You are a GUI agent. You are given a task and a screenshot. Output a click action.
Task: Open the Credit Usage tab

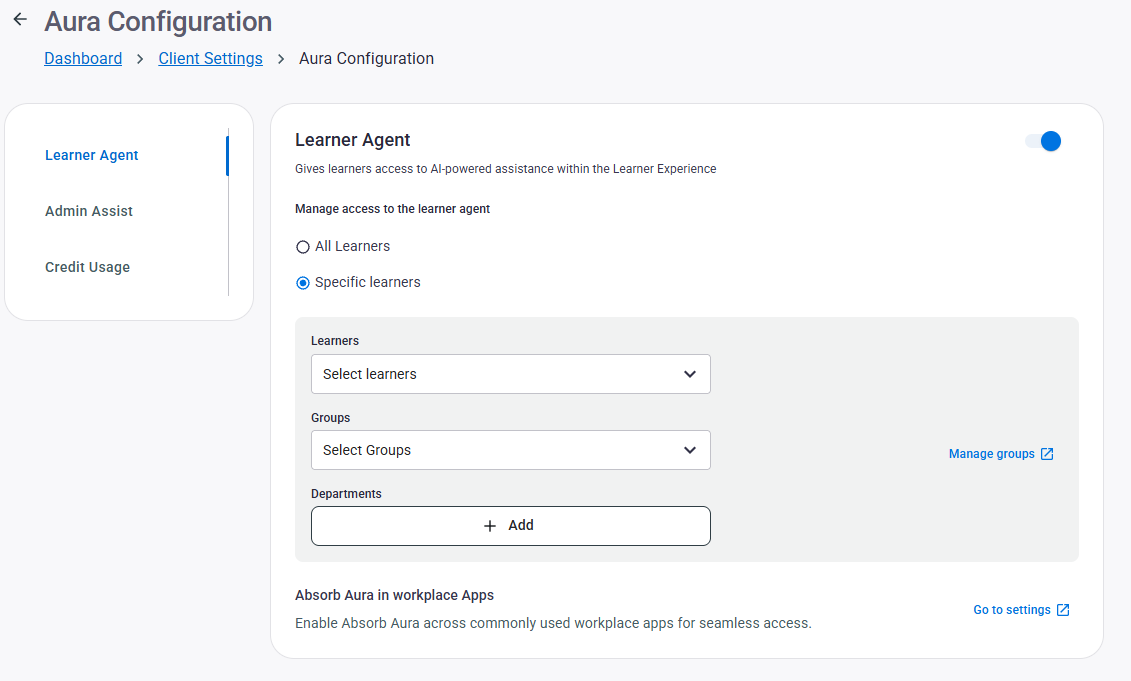coord(87,267)
